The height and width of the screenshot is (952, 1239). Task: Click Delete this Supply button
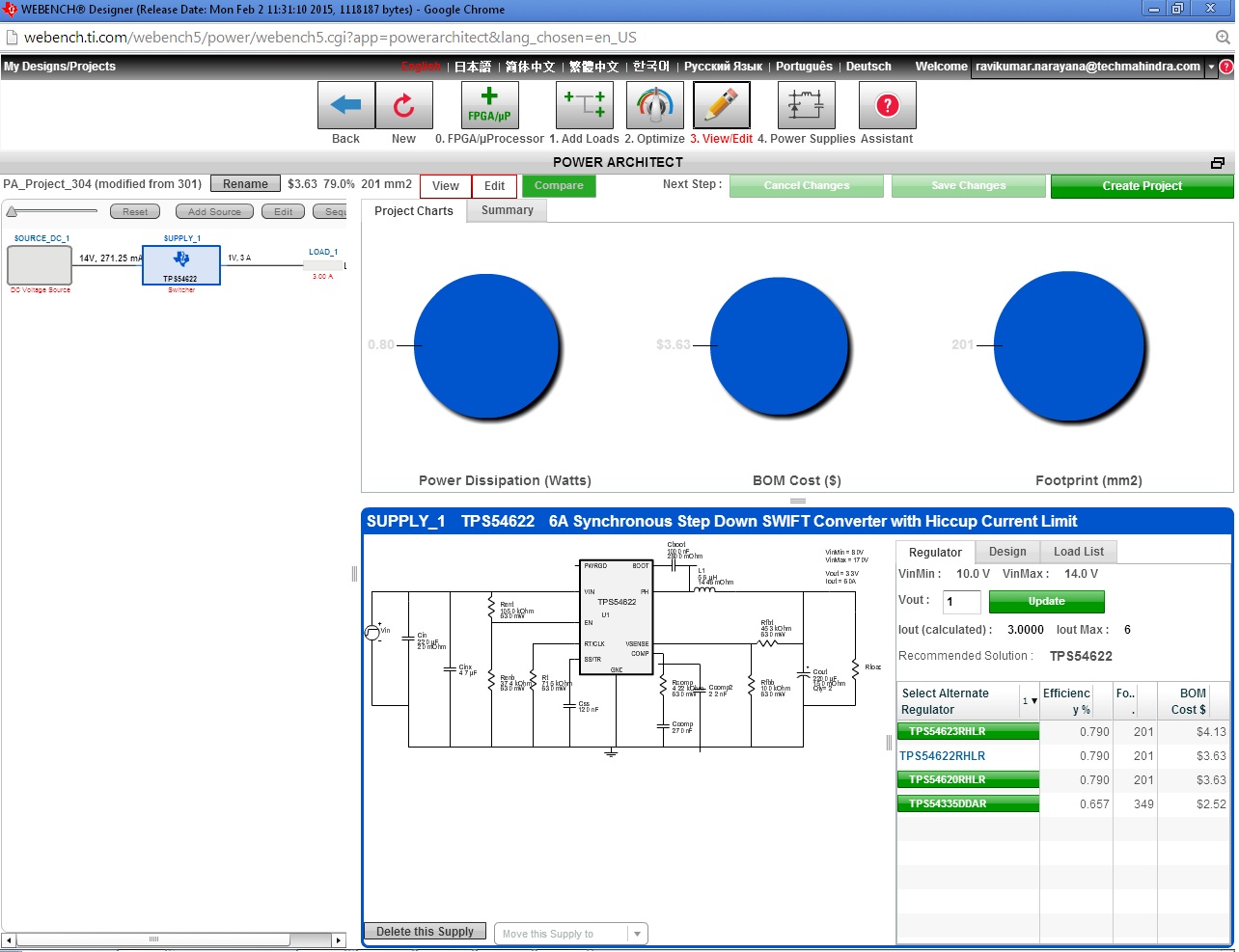point(425,932)
